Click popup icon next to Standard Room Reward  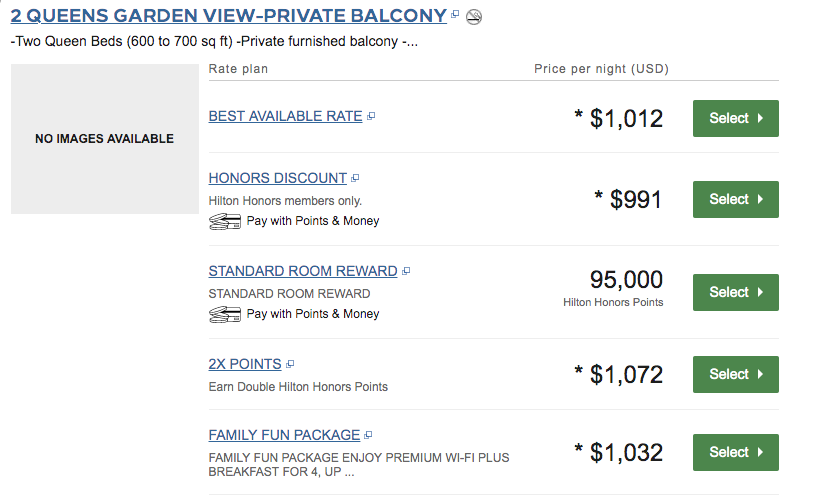click(x=406, y=272)
